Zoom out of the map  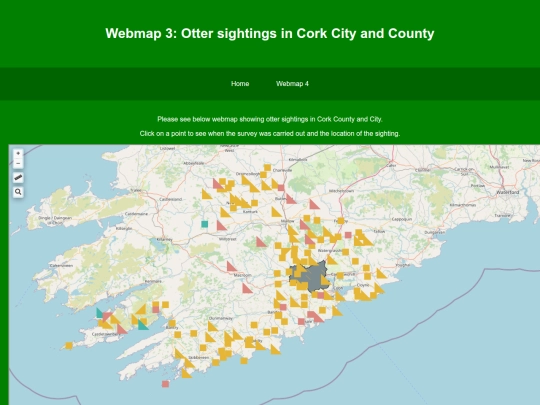point(18,164)
